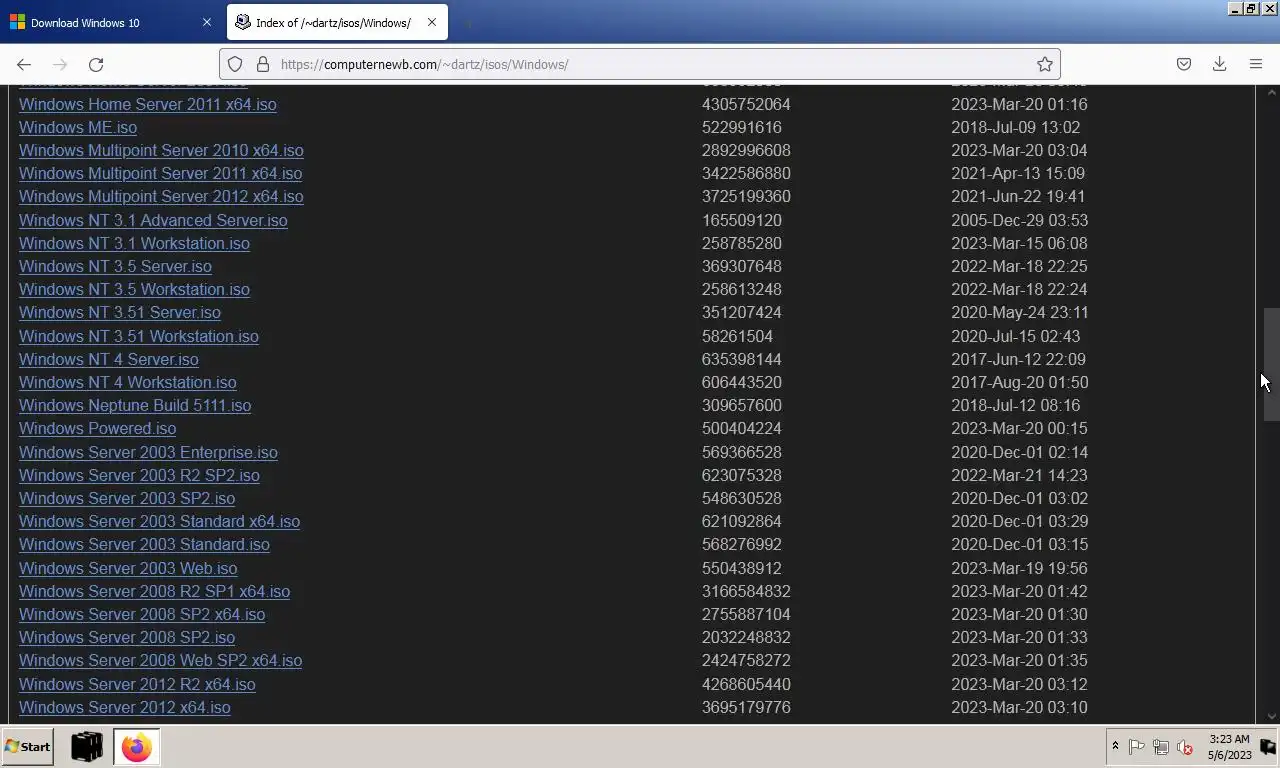Download Windows NT 3.1 Advanced Server.iso
Screen dimensions: 1280x768
[x=153, y=220]
